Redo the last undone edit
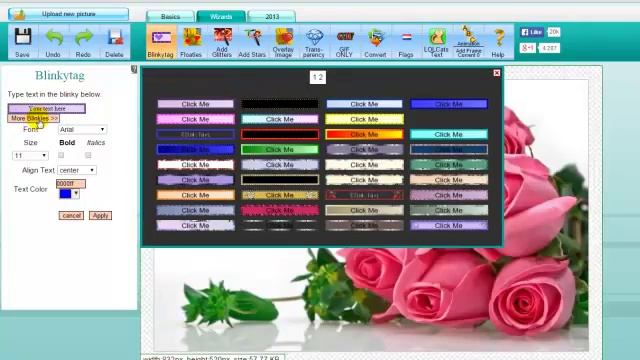This screenshot has width=640, height=360. 84,42
